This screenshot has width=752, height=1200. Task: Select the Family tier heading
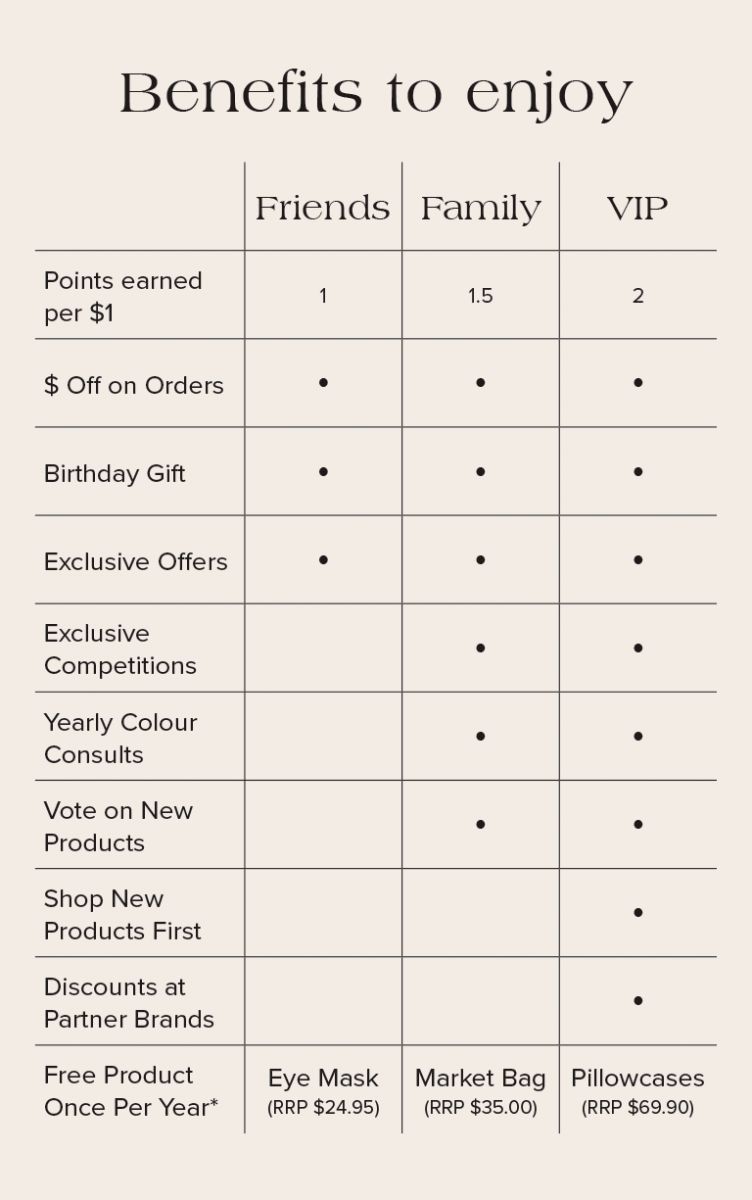[x=480, y=208]
